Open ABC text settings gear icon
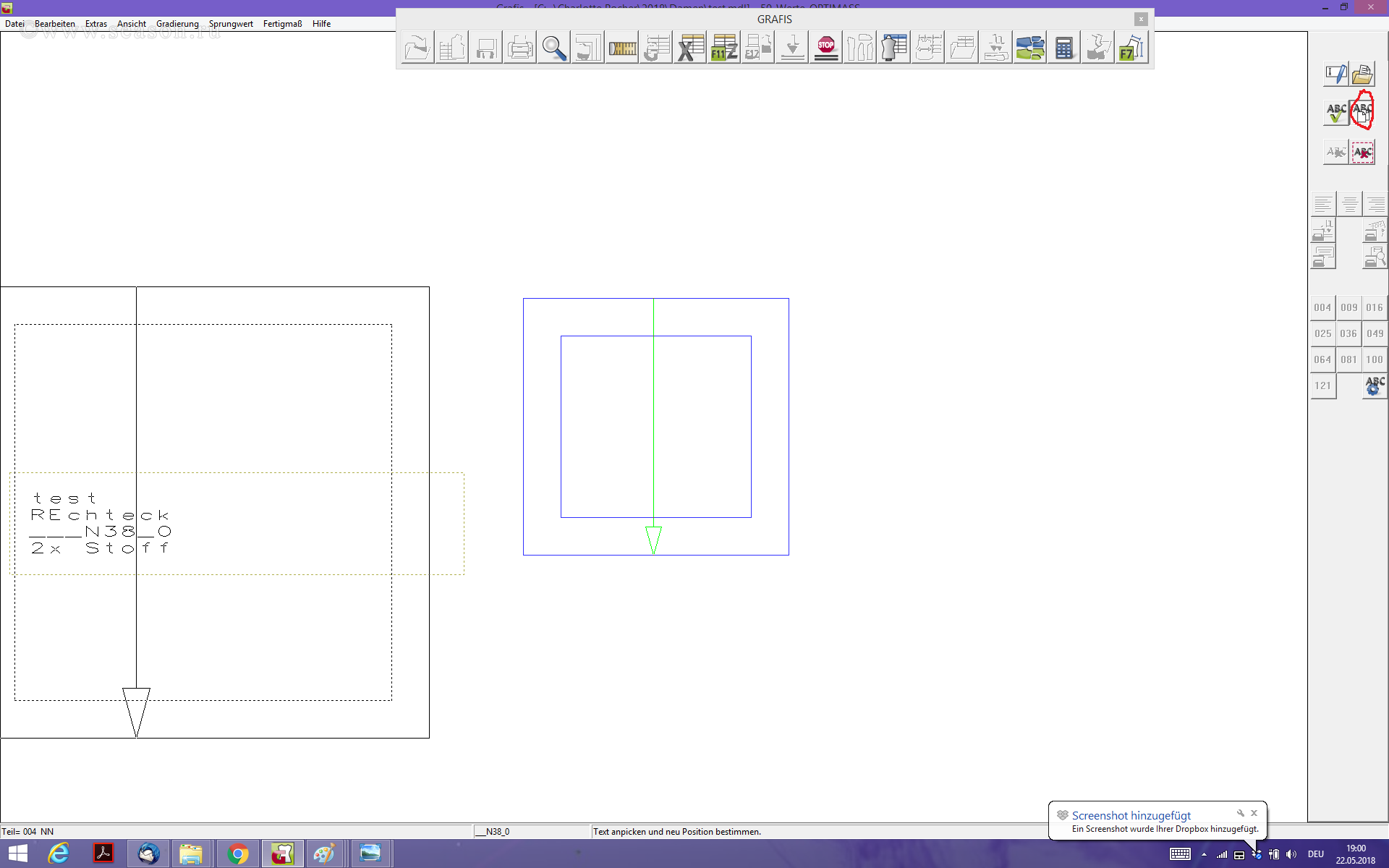The height and width of the screenshot is (868, 1389). 1374,386
